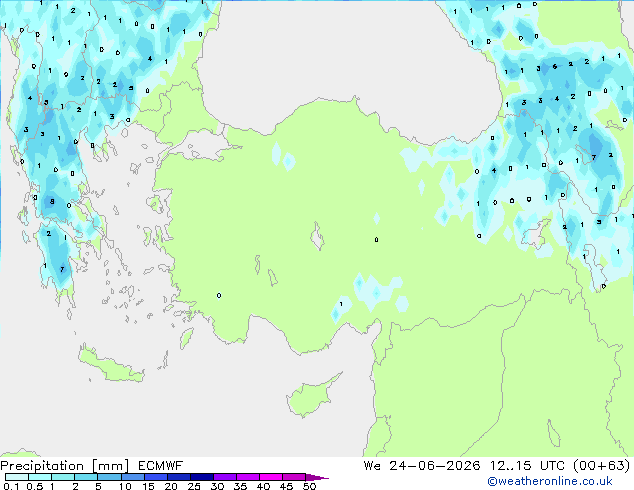
Task: Open the weatheronline.co.uk copyright link
Action: click(550, 481)
